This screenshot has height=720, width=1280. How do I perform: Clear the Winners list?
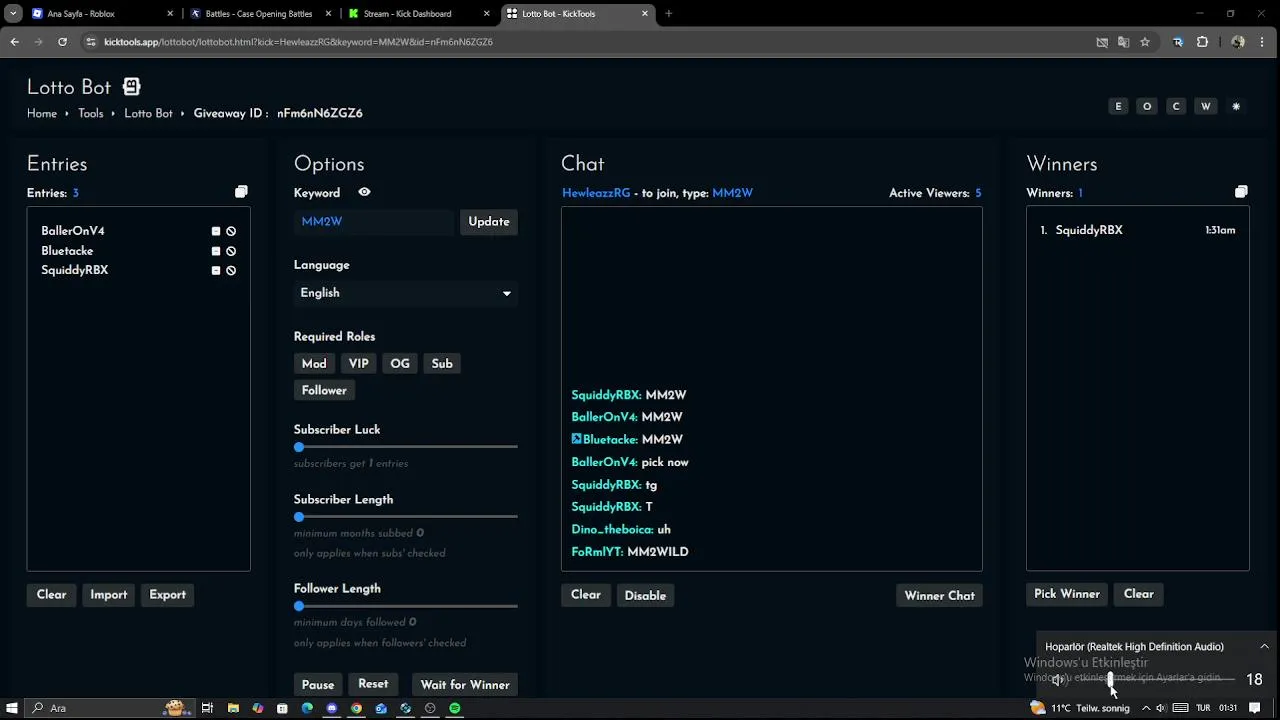(1138, 594)
